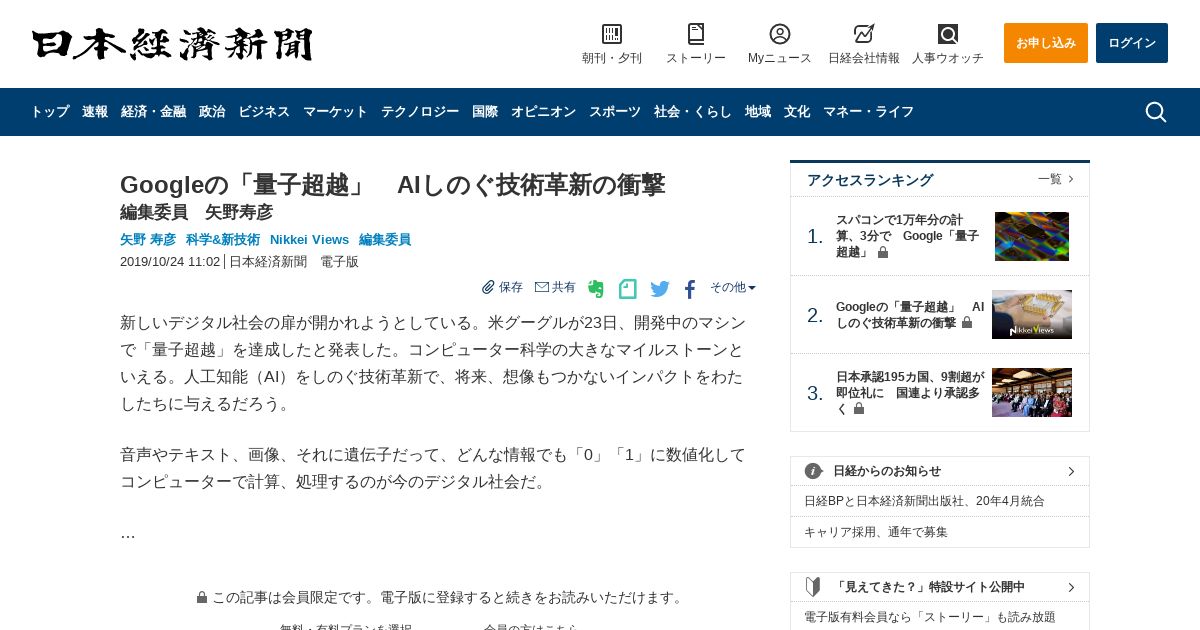
Task: Open ranking 2 Googleの「量子超越」 article
Action: [x=910, y=315]
